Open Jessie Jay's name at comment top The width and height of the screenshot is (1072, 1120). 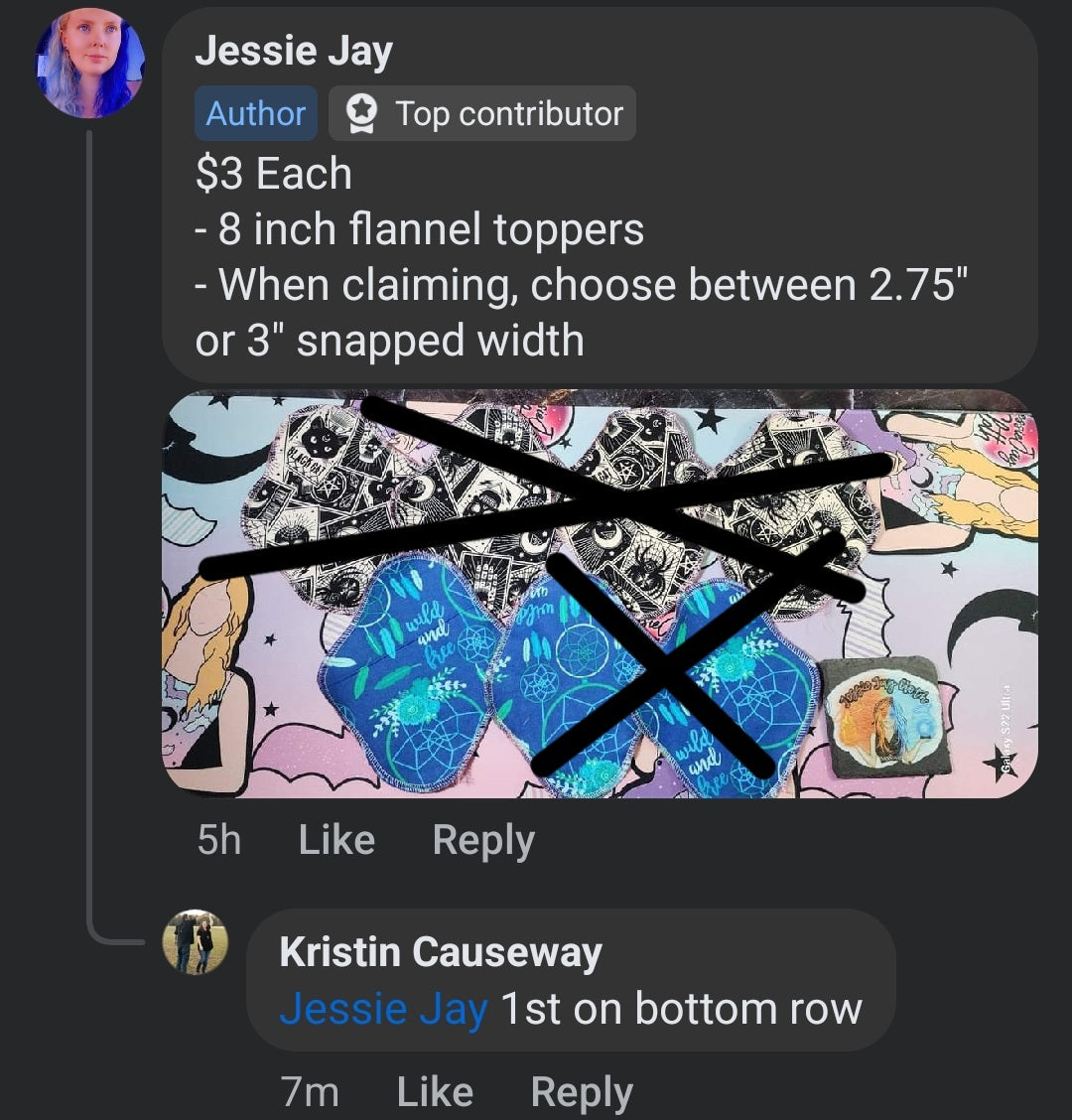[x=294, y=52]
